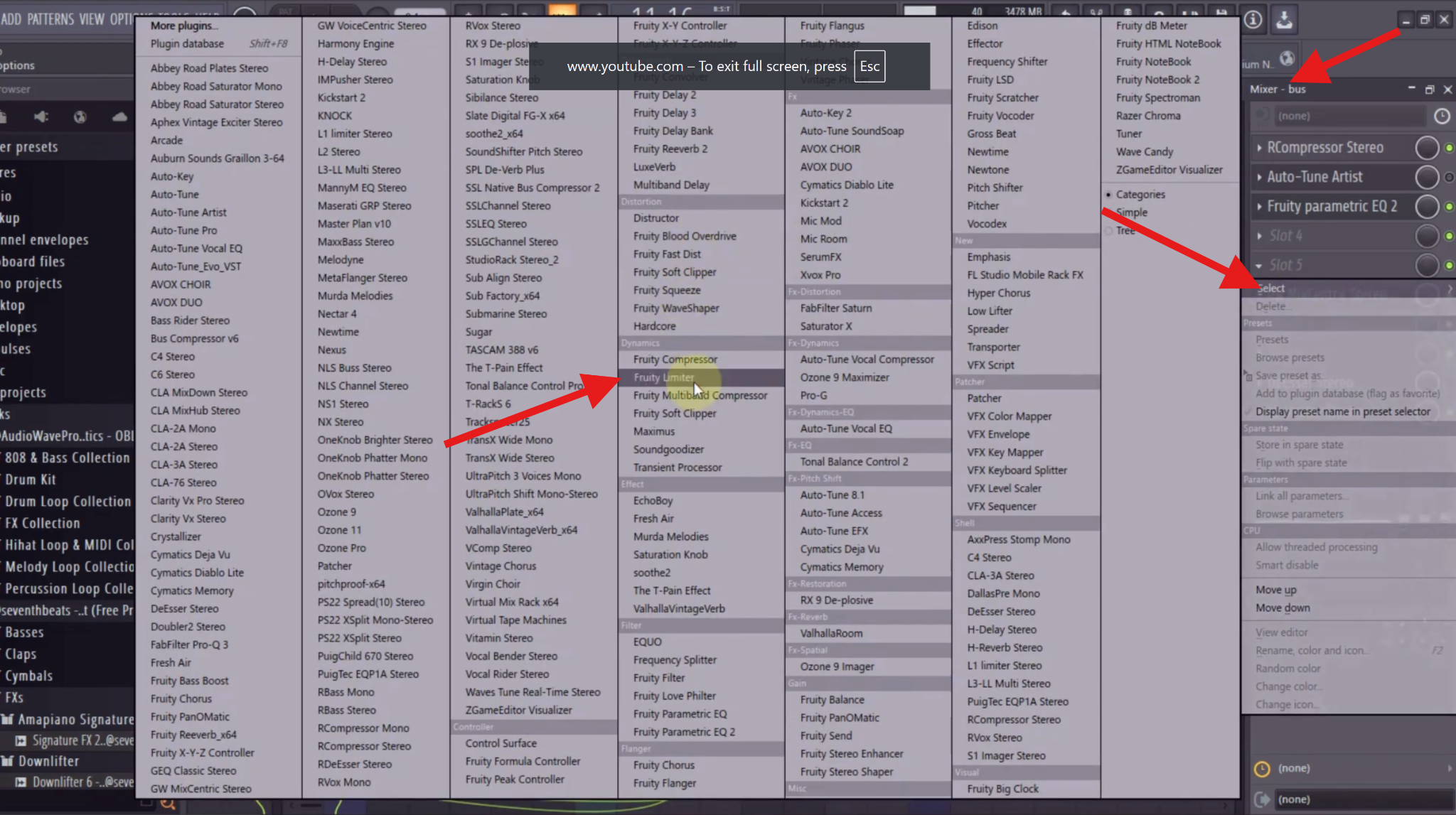Expand the Fruity parametric EQ 2 slot
This screenshot has height=815, width=1456.
tap(1260, 206)
